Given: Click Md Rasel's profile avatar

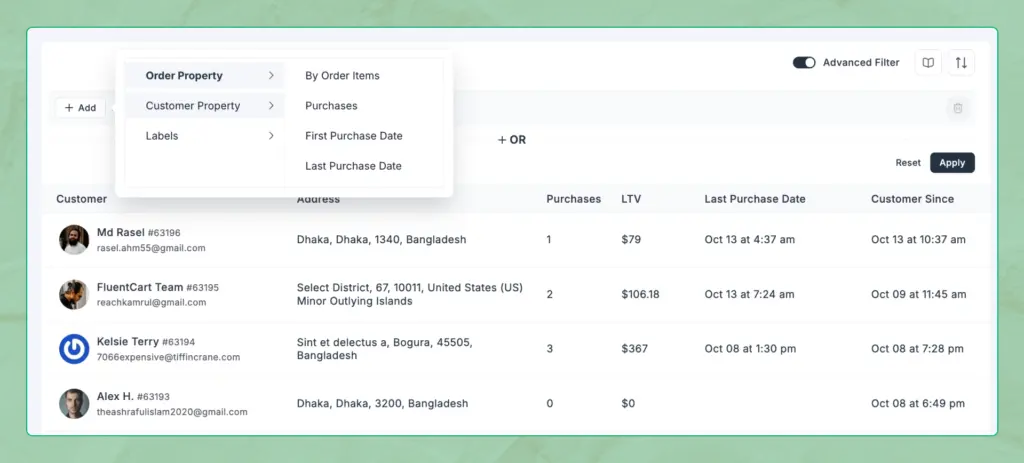Looking at the screenshot, I should (74, 240).
